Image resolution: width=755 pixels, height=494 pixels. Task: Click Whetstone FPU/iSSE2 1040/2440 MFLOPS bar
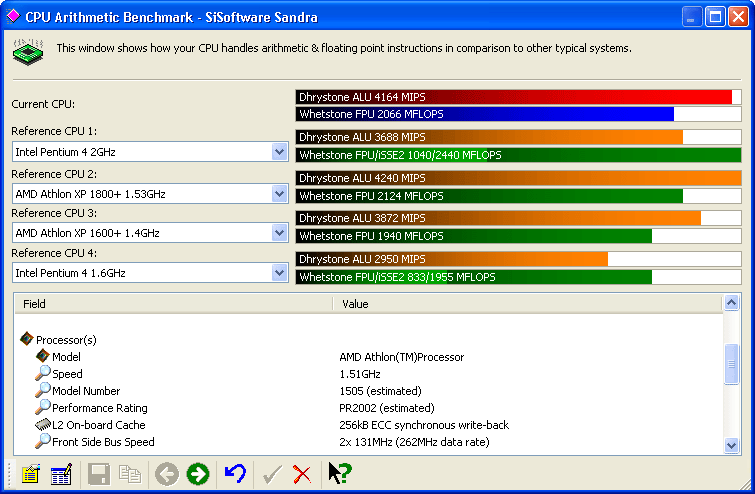click(x=519, y=155)
